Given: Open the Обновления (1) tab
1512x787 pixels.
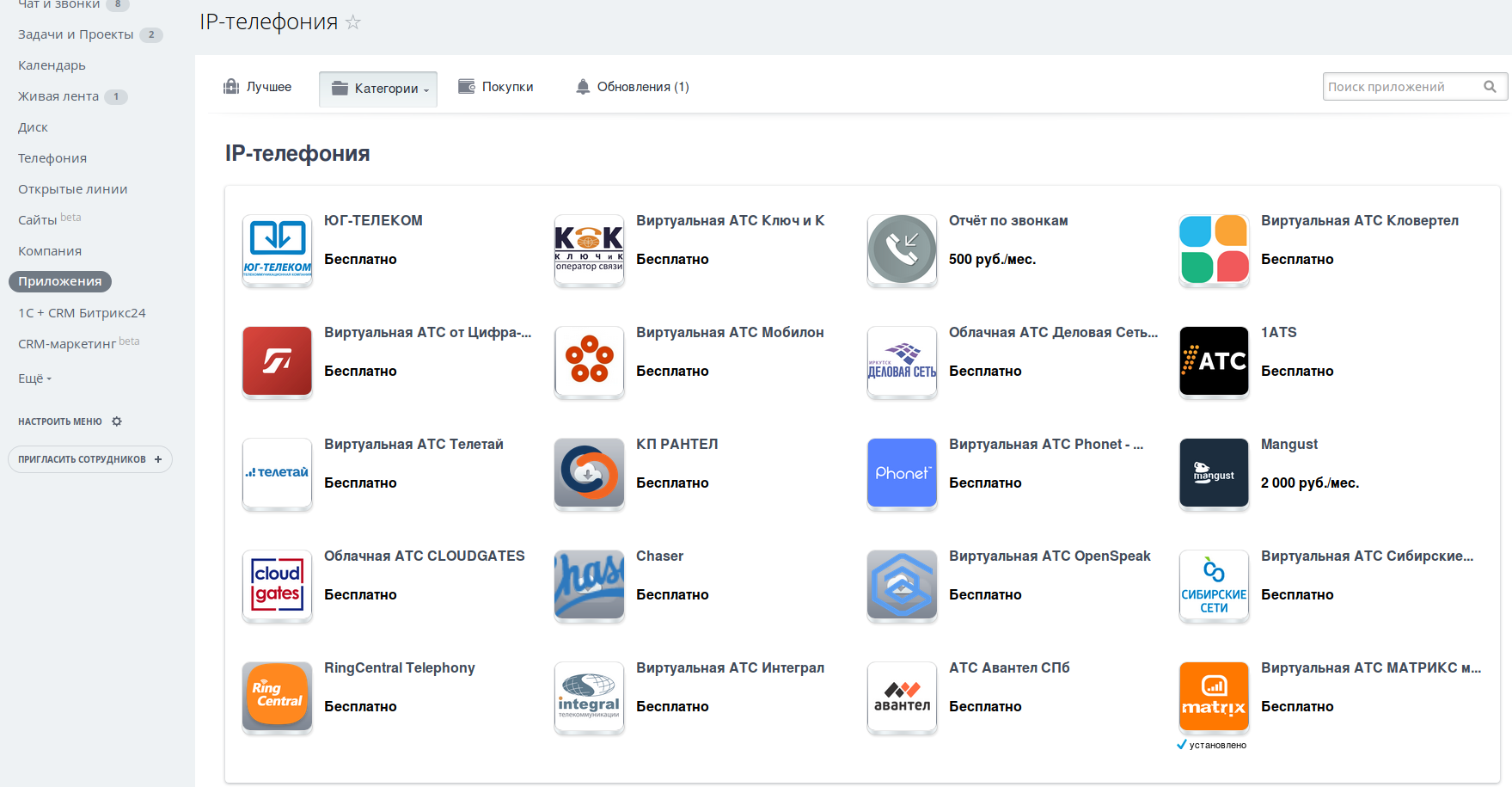Looking at the screenshot, I should click(633, 87).
